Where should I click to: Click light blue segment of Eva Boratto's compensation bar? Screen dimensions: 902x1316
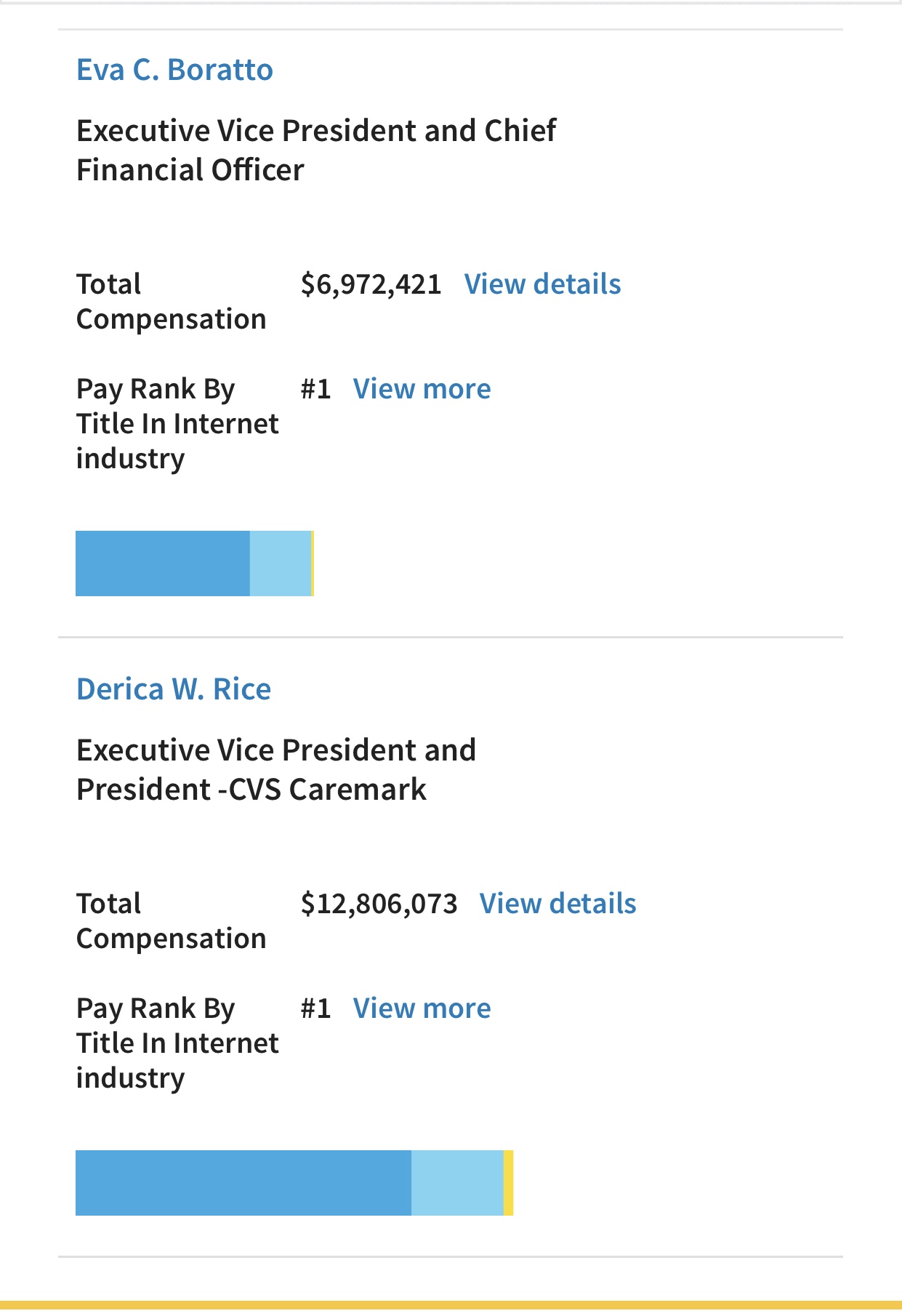[281, 563]
